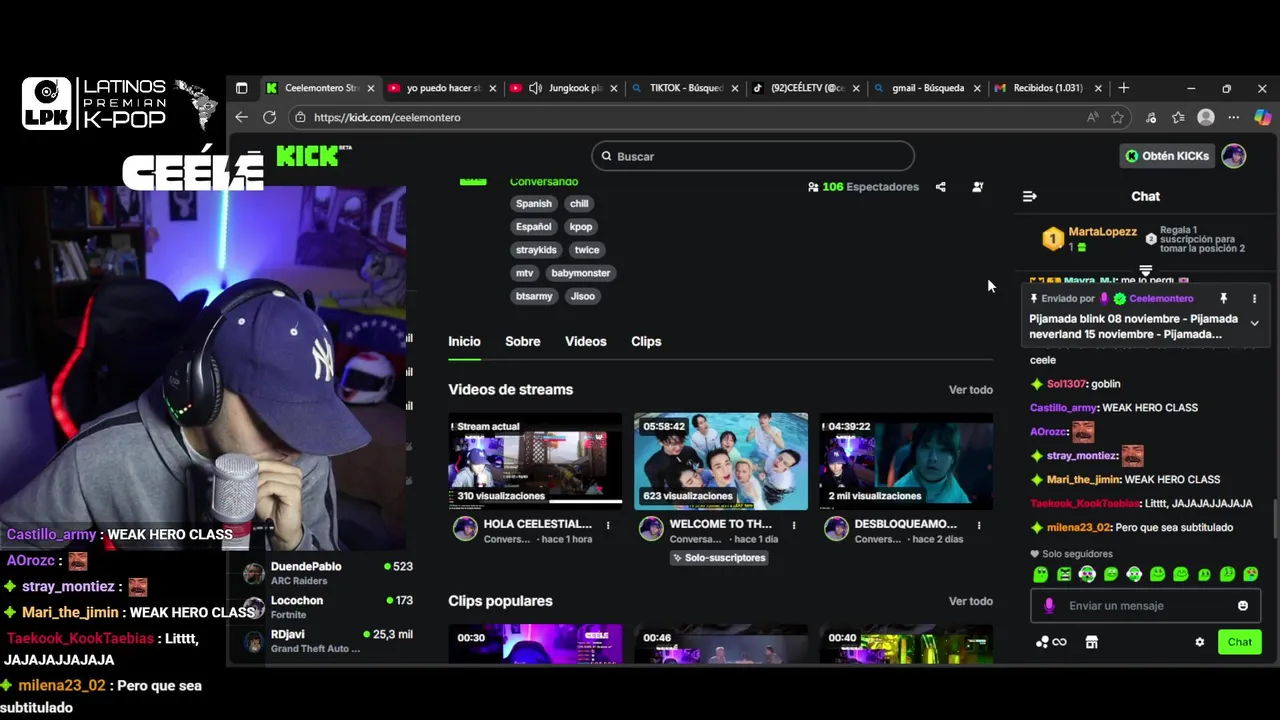The width and height of the screenshot is (1280, 720).
Task: Collapse the chat panel with arrow icon
Action: click(x=1030, y=196)
